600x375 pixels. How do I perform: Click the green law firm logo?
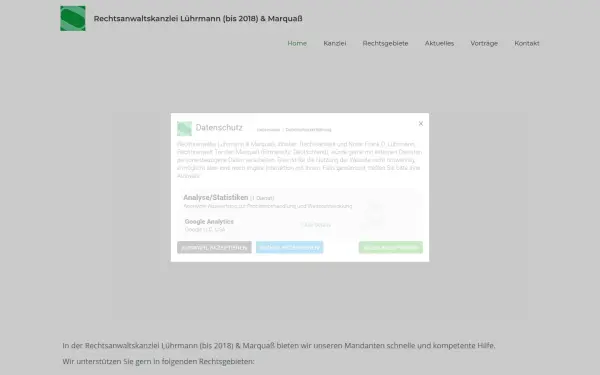[x=73, y=18]
